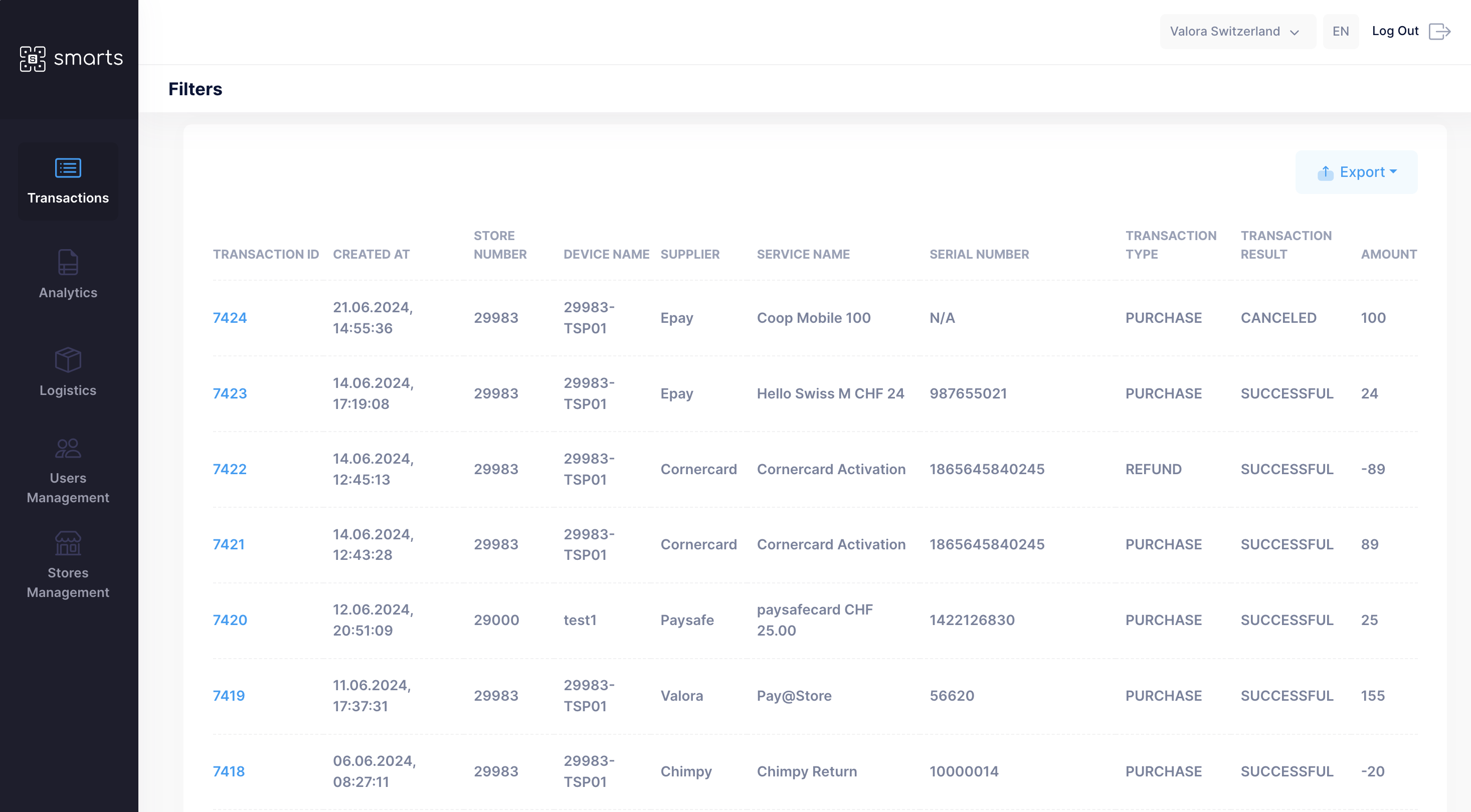
Task: Open transaction 7423 details
Action: [230, 393]
